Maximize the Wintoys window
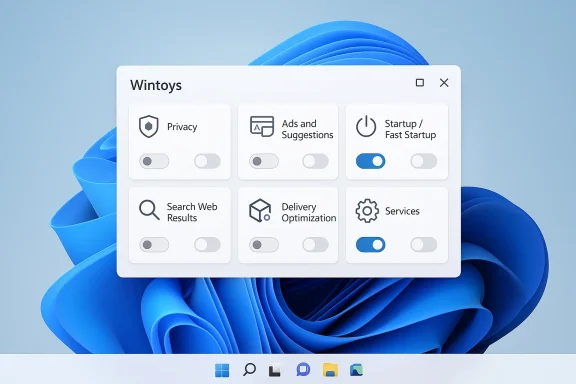This screenshot has height=384, width=576. pyautogui.click(x=420, y=83)
